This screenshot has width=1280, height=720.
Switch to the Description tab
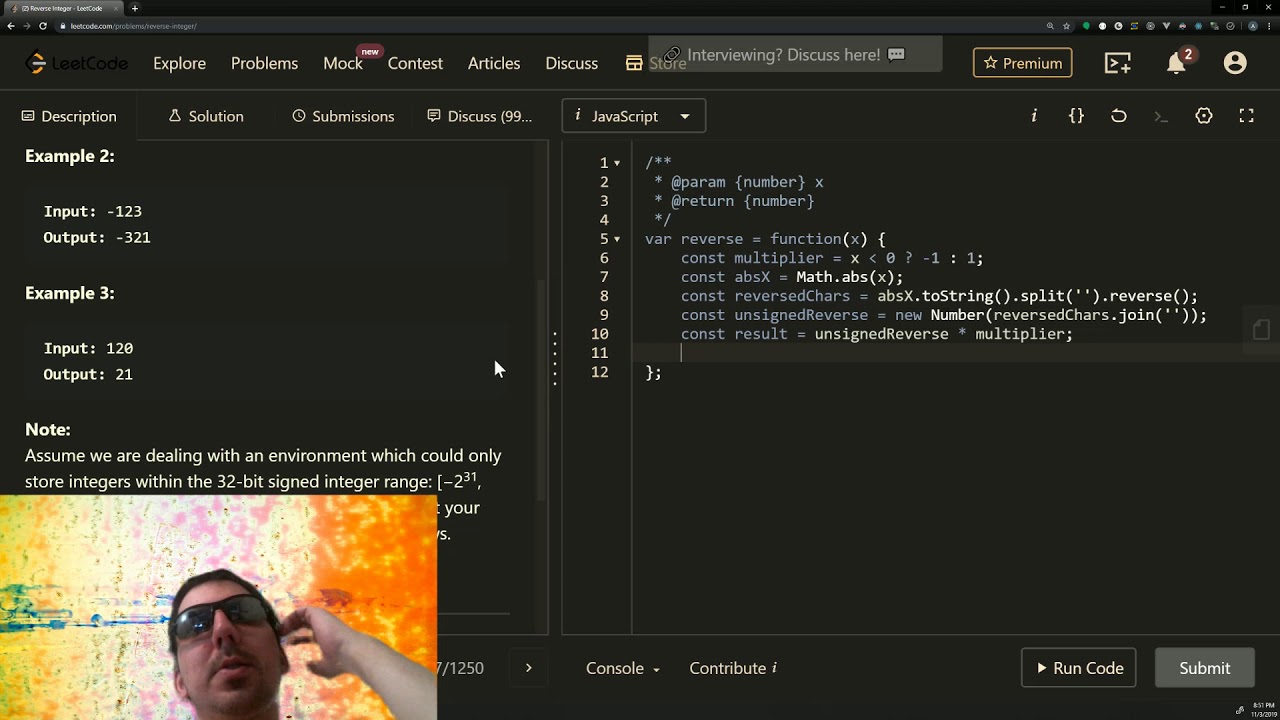click(x=69, y=116)
